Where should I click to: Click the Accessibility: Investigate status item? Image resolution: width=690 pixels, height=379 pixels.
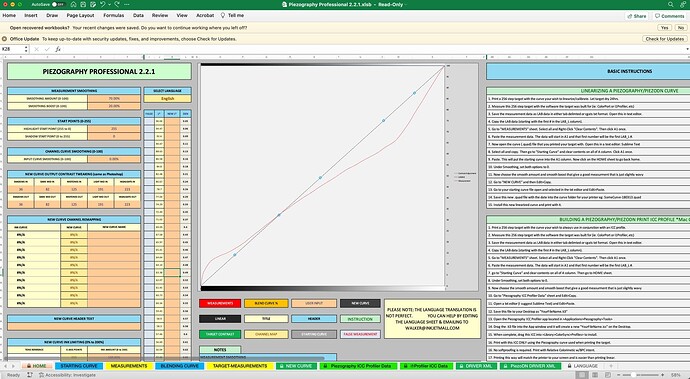click(x=67, y=375)
